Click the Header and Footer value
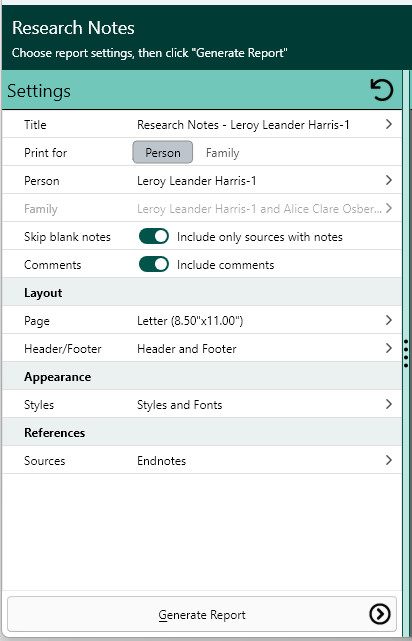The height and width of the screenshot is (641, 412). click(187, 349)
